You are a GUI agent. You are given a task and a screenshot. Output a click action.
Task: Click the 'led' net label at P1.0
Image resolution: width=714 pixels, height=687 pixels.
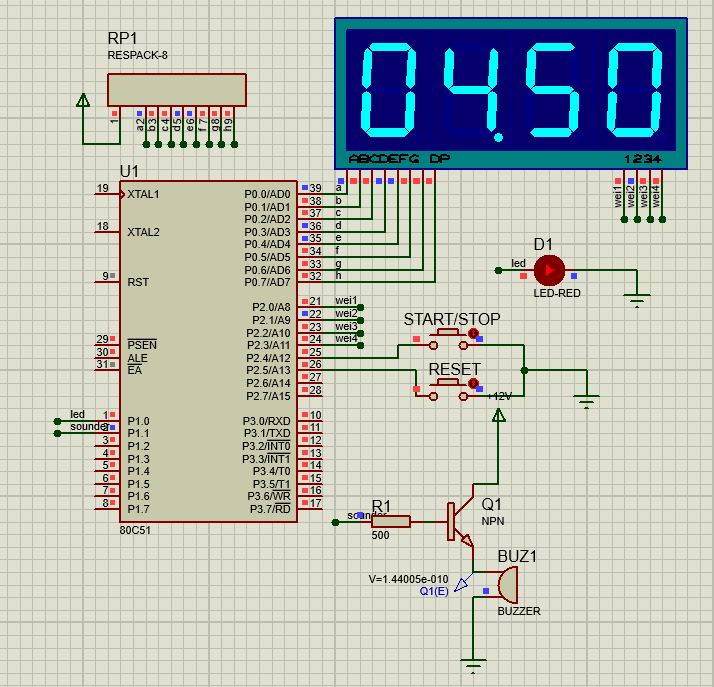[77, 414]
